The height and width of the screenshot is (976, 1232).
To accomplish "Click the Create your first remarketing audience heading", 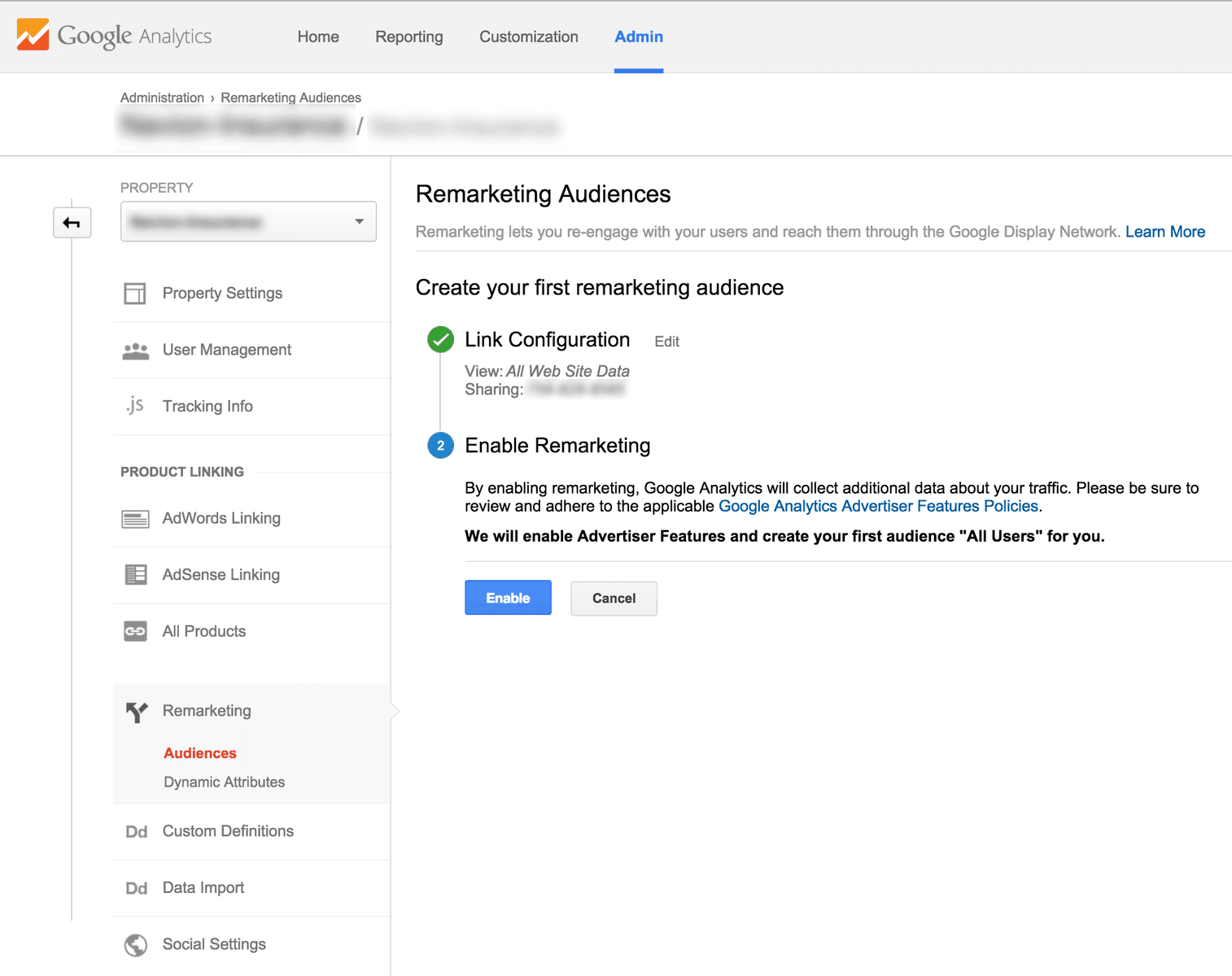I will [x=600, y=288].
